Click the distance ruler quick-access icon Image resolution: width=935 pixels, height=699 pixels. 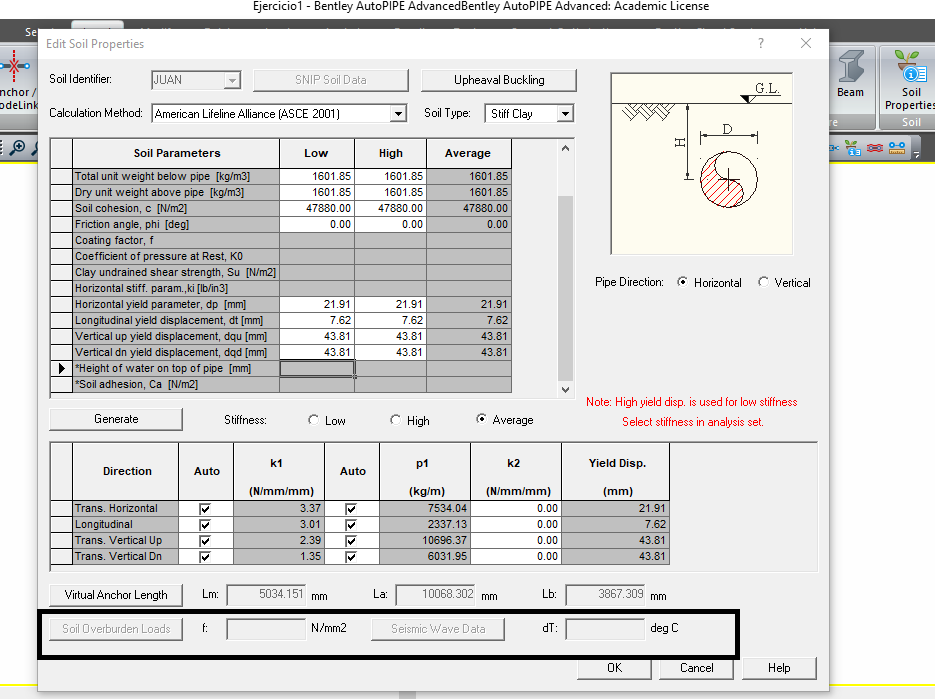897,147
